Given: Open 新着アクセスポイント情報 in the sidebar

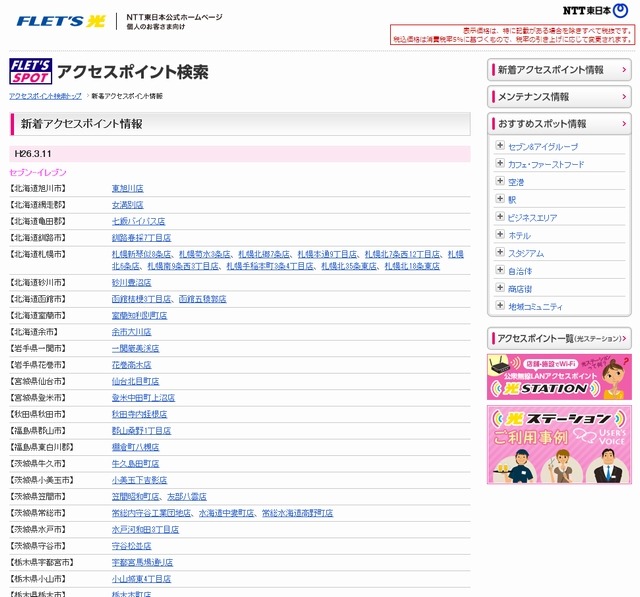Looking at the screenshot, I should click(559, 70).
